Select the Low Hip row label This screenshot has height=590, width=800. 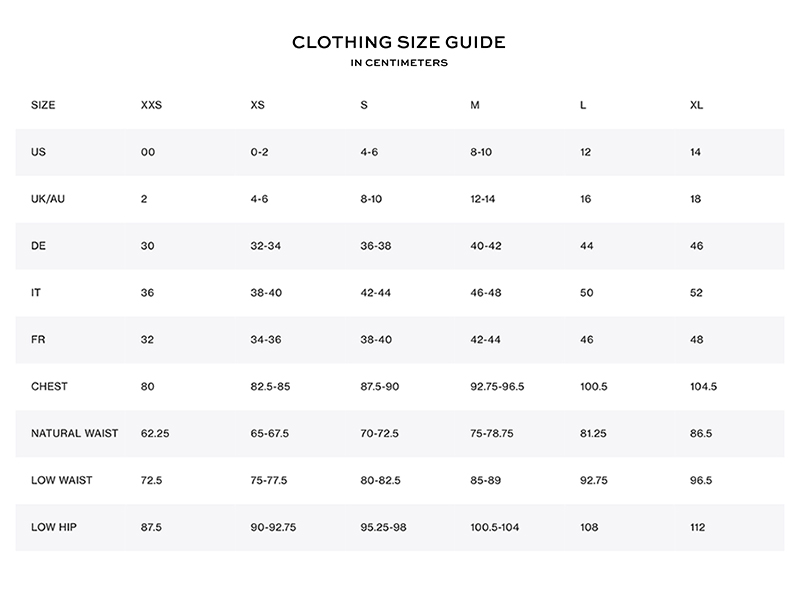pyautogui.click(x=52, y=527)
